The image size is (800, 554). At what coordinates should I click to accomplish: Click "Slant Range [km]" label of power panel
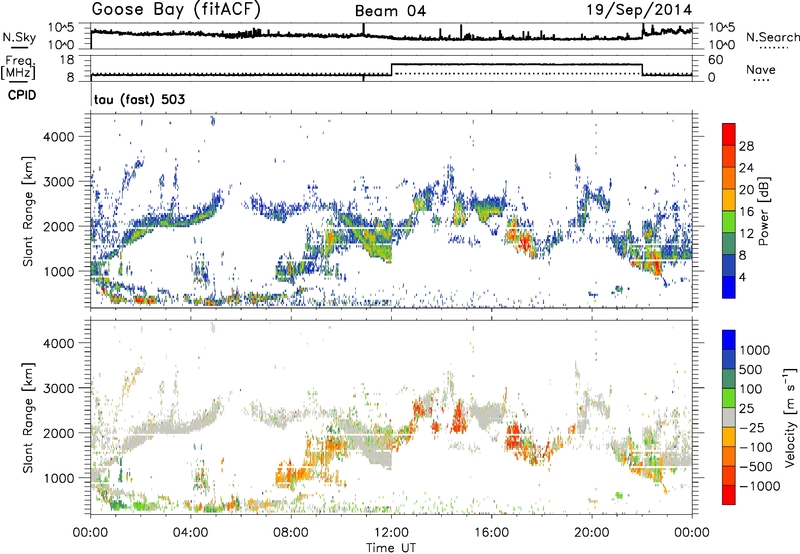[28, 211]
